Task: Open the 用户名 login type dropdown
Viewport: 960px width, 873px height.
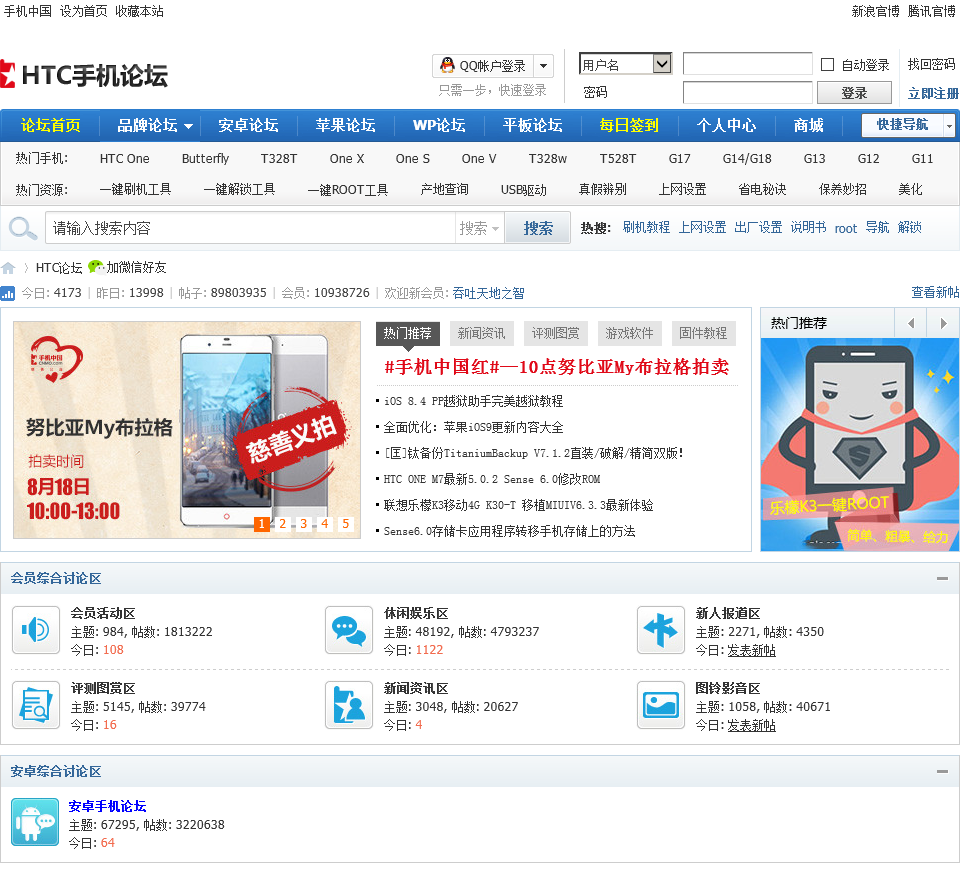Action: click(x=626, y=64)
